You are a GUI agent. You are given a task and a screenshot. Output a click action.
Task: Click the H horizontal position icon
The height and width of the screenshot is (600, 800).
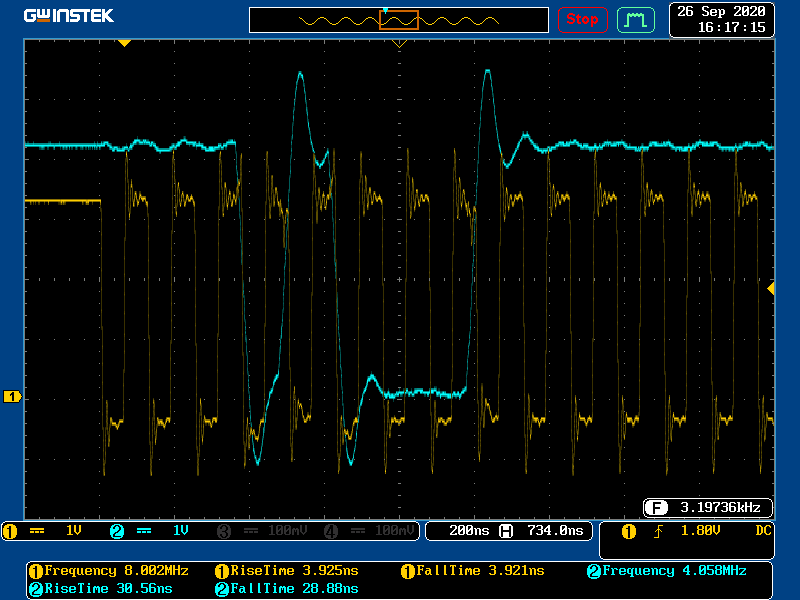point(506,530)
